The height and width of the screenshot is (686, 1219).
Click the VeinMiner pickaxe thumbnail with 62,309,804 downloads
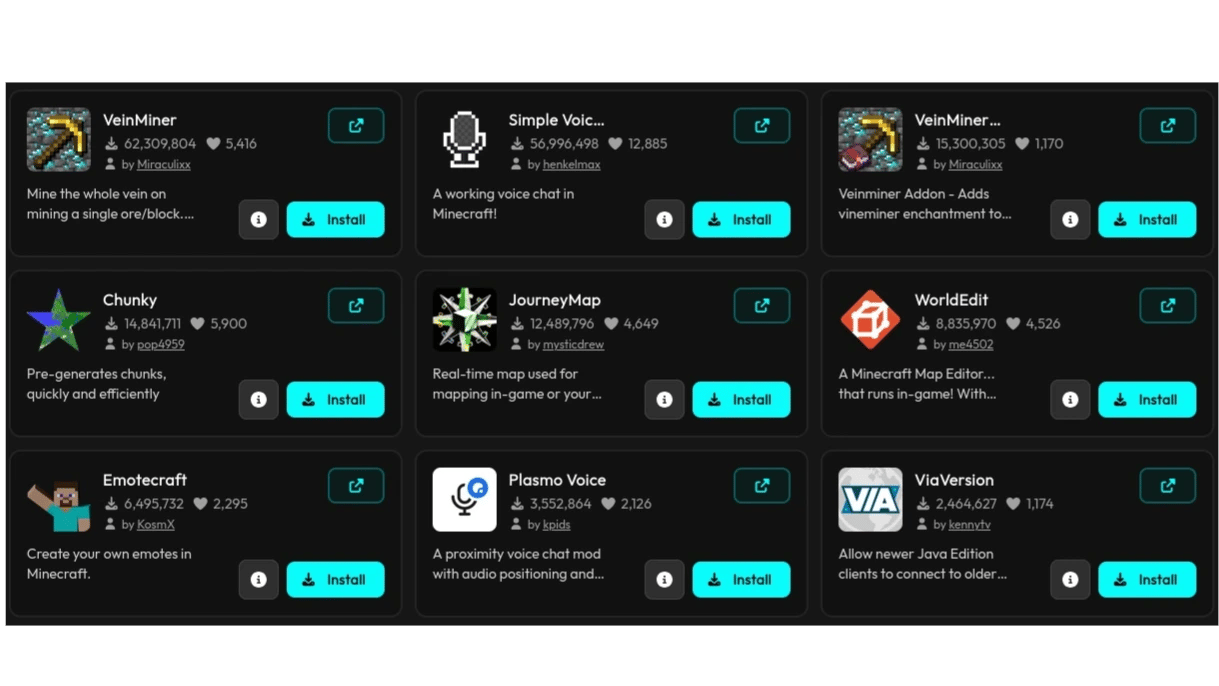coord(59,140)
